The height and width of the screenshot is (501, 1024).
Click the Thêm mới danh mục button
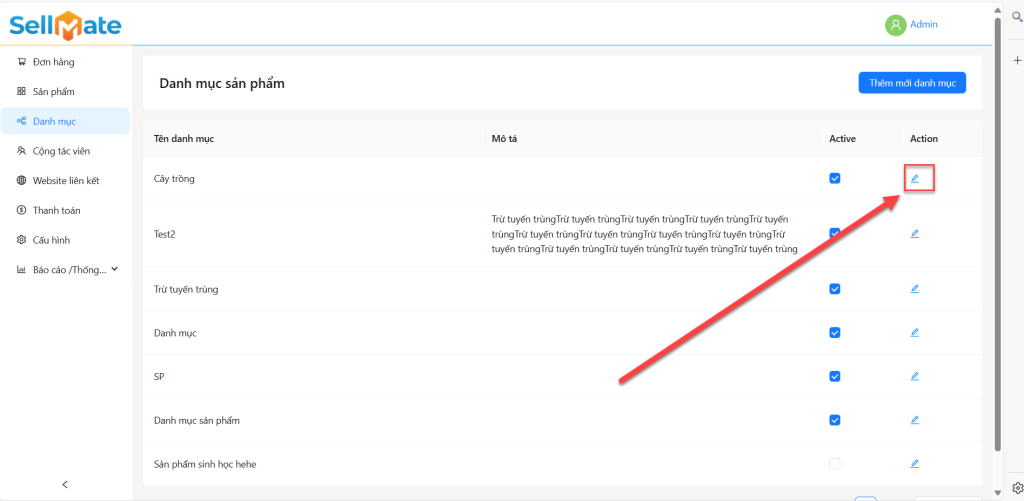912,83
